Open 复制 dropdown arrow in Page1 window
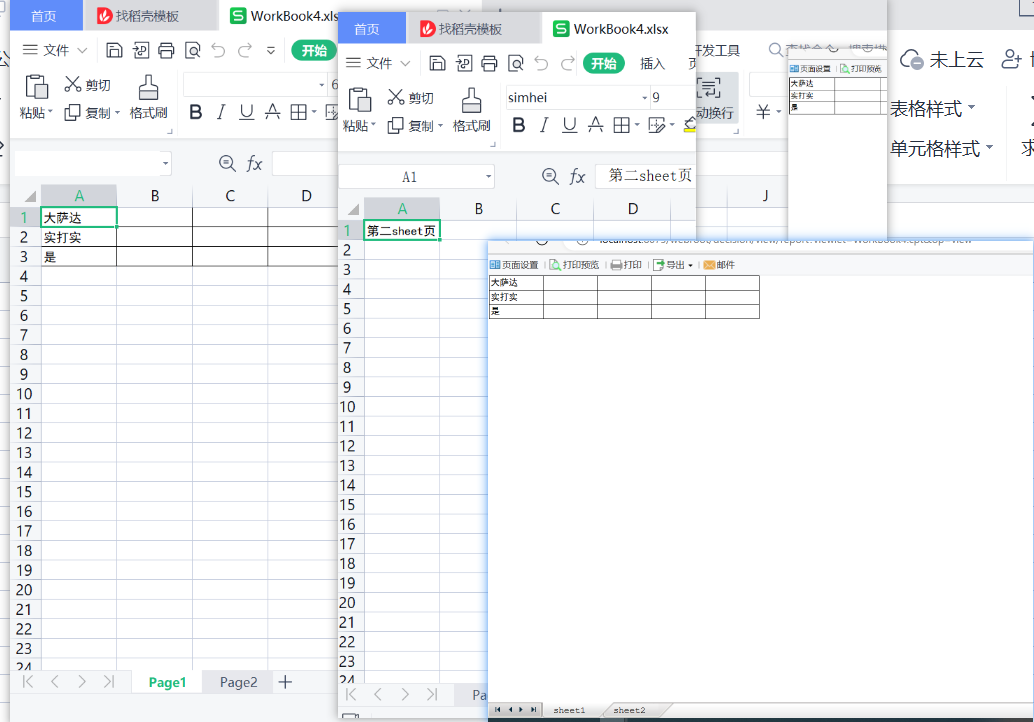 point(117,113)
